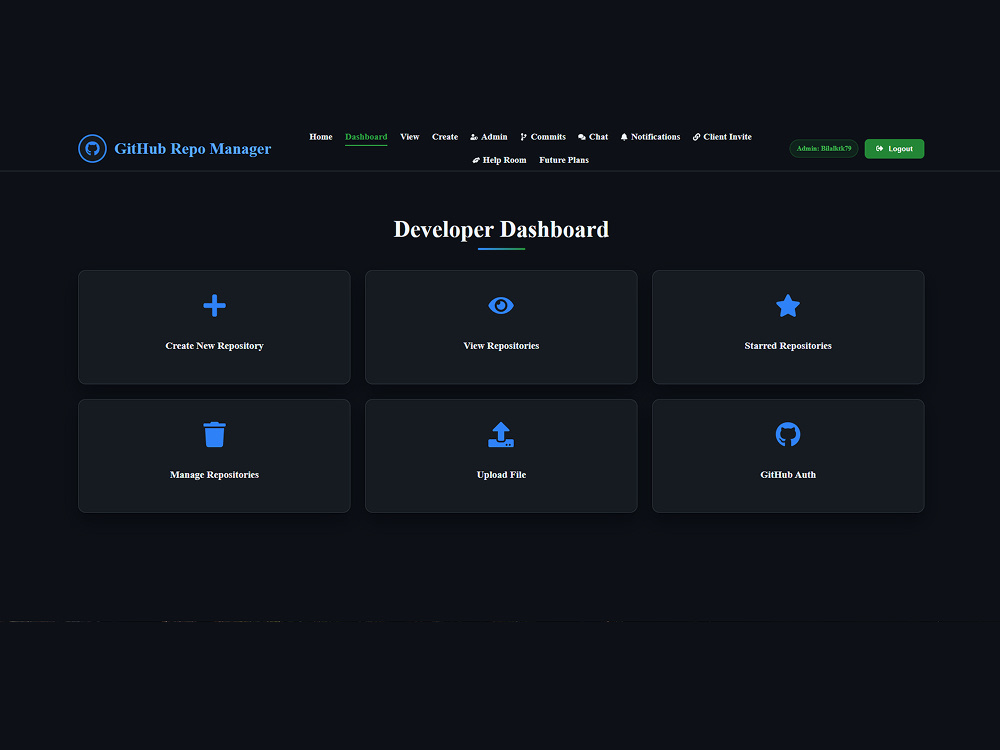The width and height of the screenshot is (1000, 750).
Task: Open the Create nav item
Action: pos(445,137)
